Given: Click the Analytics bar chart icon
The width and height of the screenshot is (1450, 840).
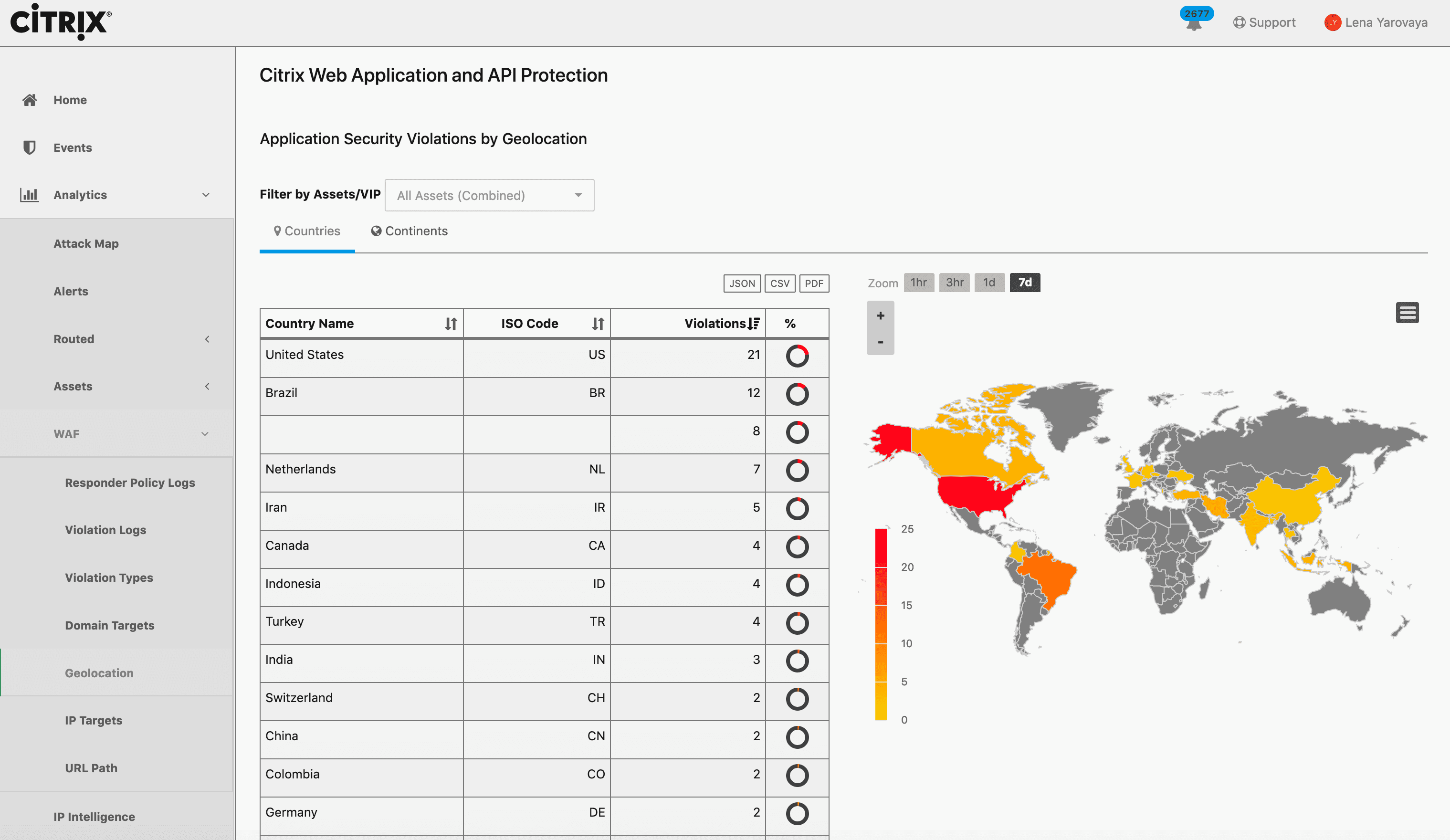Looking at the screenshot, I should (x=29, y=194).
